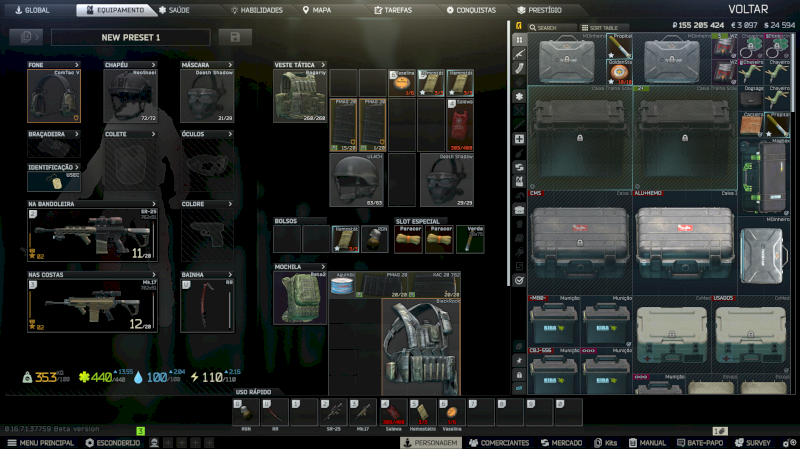800x449 pixels.
Task: Click the PMC face icon next to Esconderijo
Action: tap(154, 442)
